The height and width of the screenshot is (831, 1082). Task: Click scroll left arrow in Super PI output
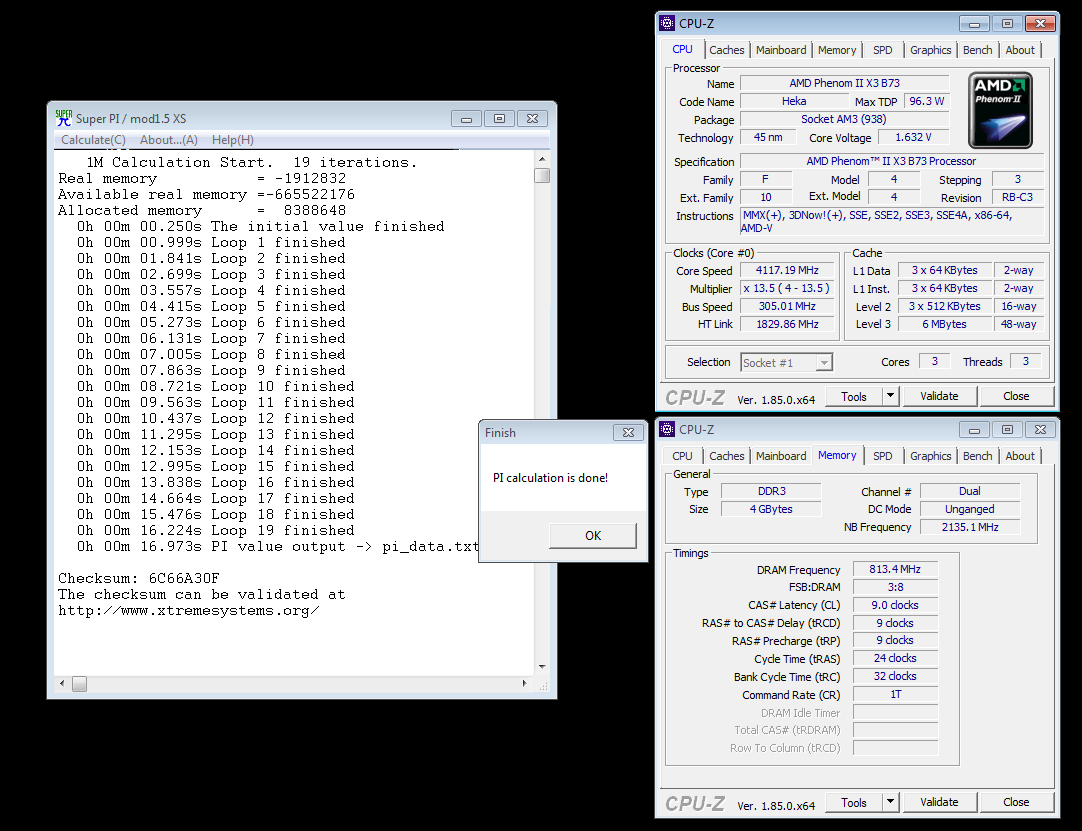(62, 684)
